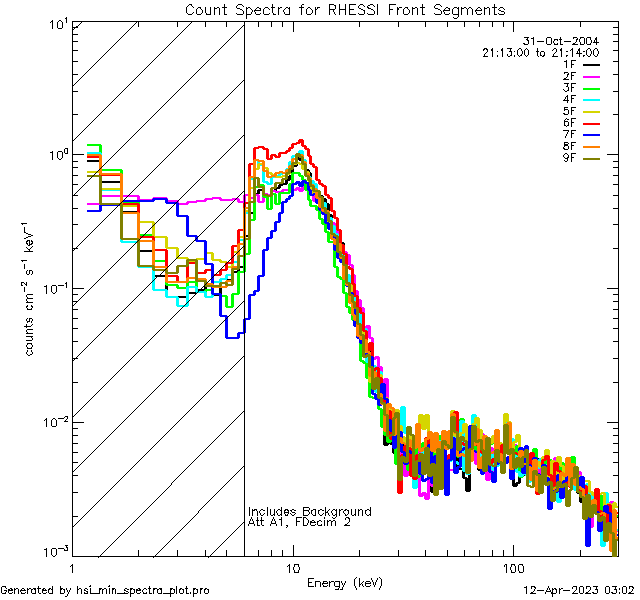Click the green 3F legend line
The height and width of the screenshot is (600, 640).
(x=590, y=89)
